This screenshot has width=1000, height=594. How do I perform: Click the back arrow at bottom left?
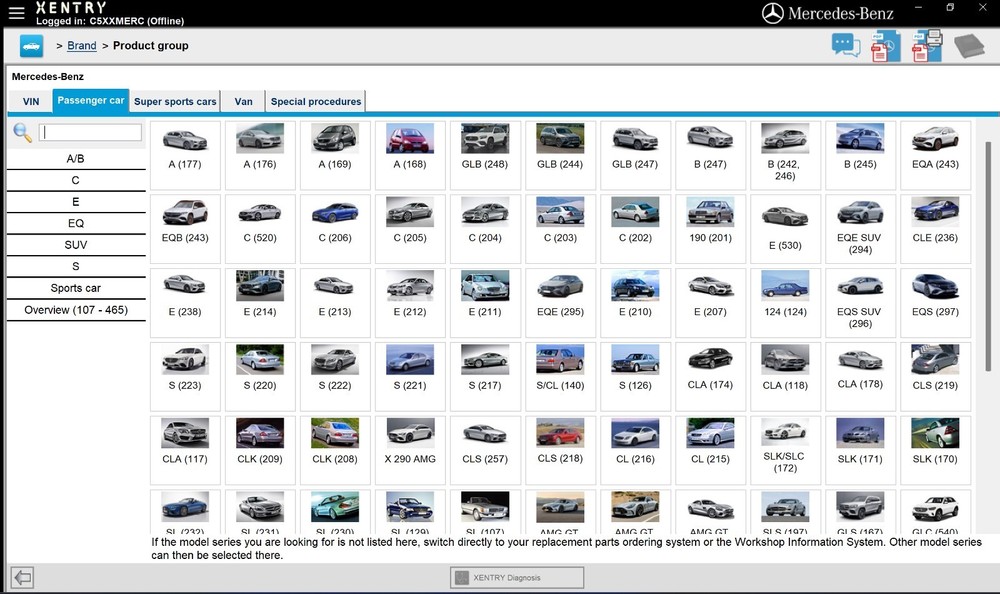[x=21, y=577]
